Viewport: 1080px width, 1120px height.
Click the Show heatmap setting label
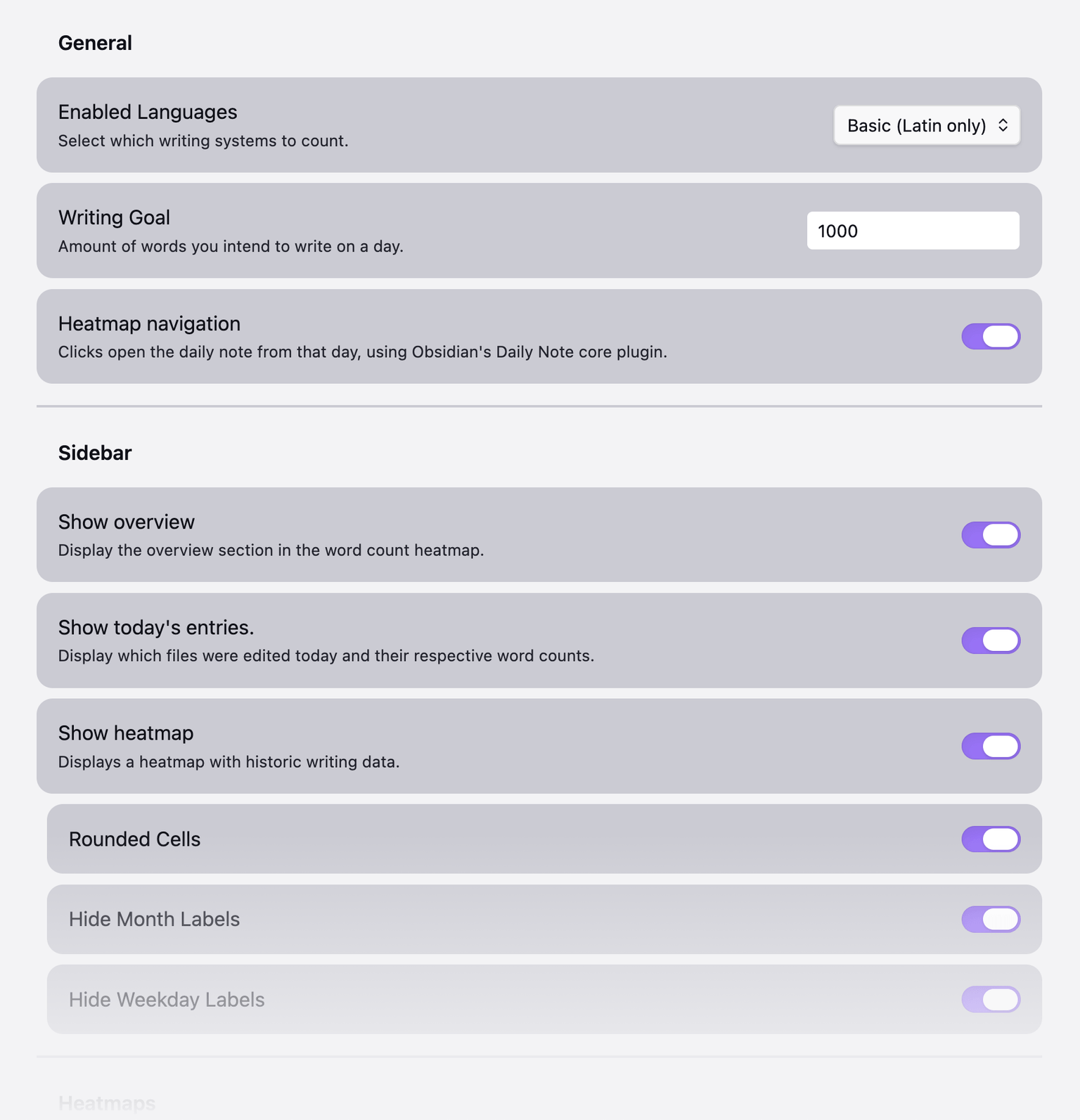(x=125, y=733)
